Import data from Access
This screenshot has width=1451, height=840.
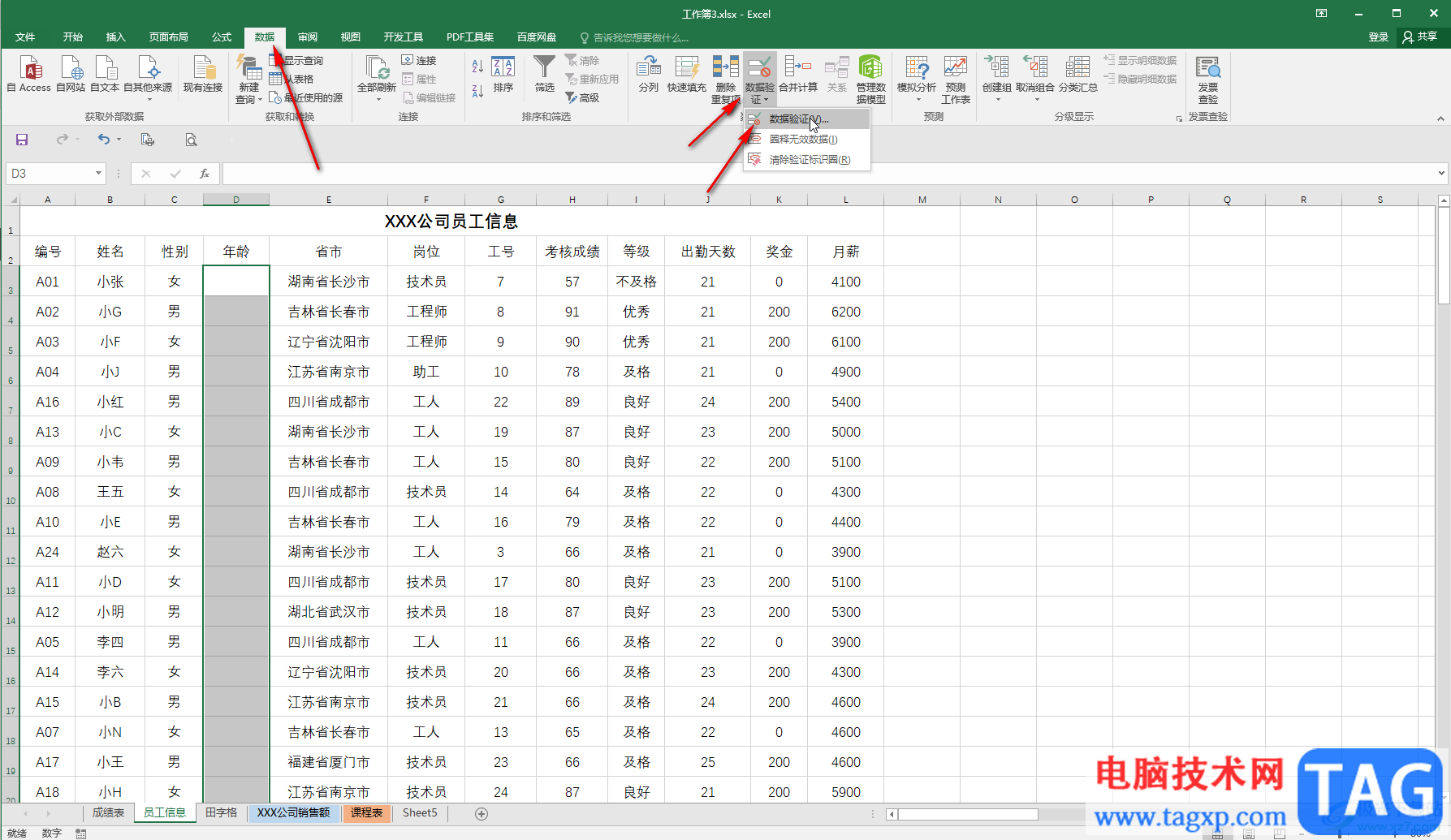click(29, 74)
